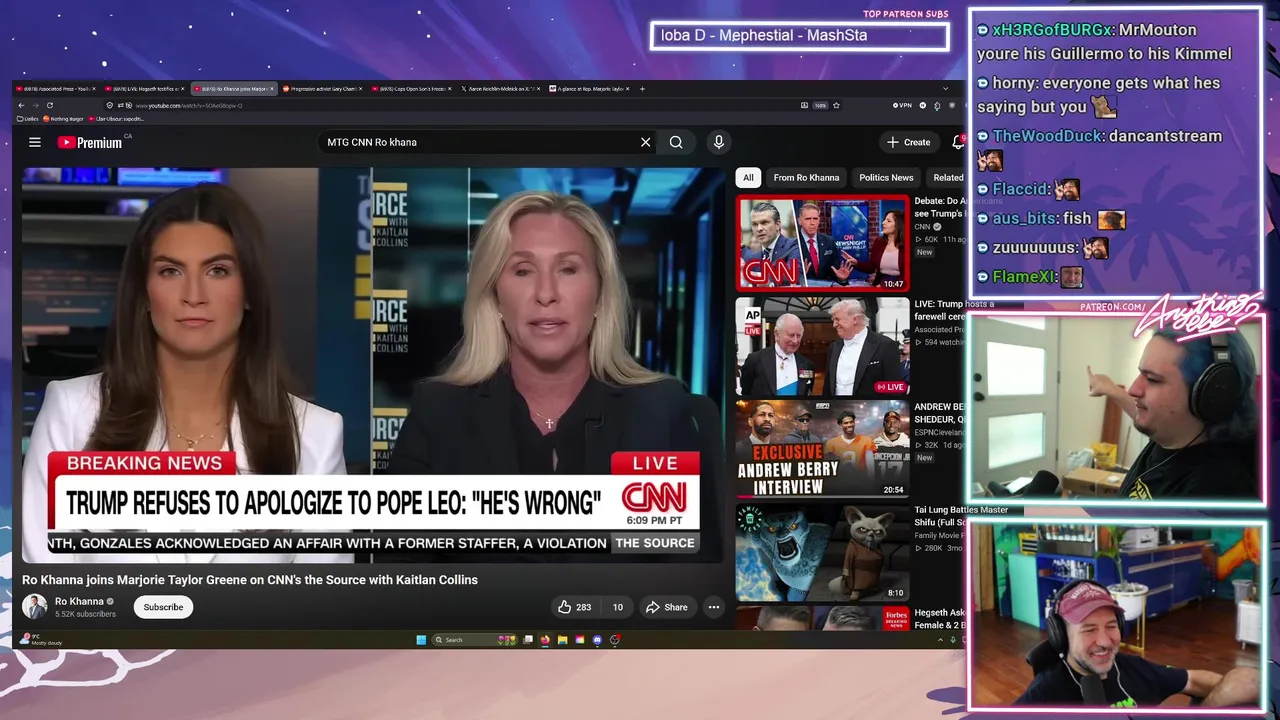Select the 'From Ro Khanna' chip
The image size is (1280, 720).
[806, 177]
